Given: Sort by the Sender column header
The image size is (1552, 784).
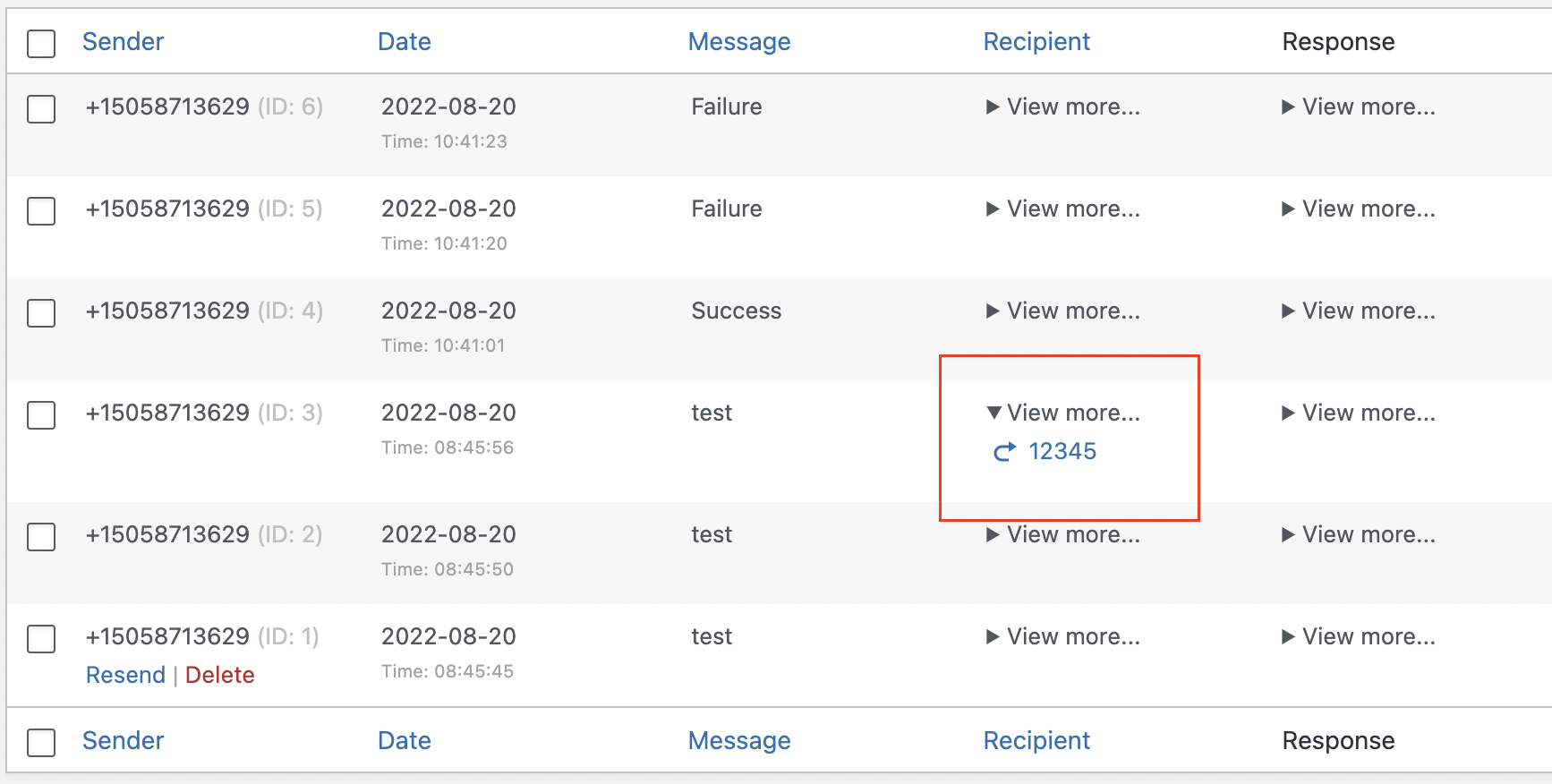Looking at the screenshot, I should click(x=123, y=41).
